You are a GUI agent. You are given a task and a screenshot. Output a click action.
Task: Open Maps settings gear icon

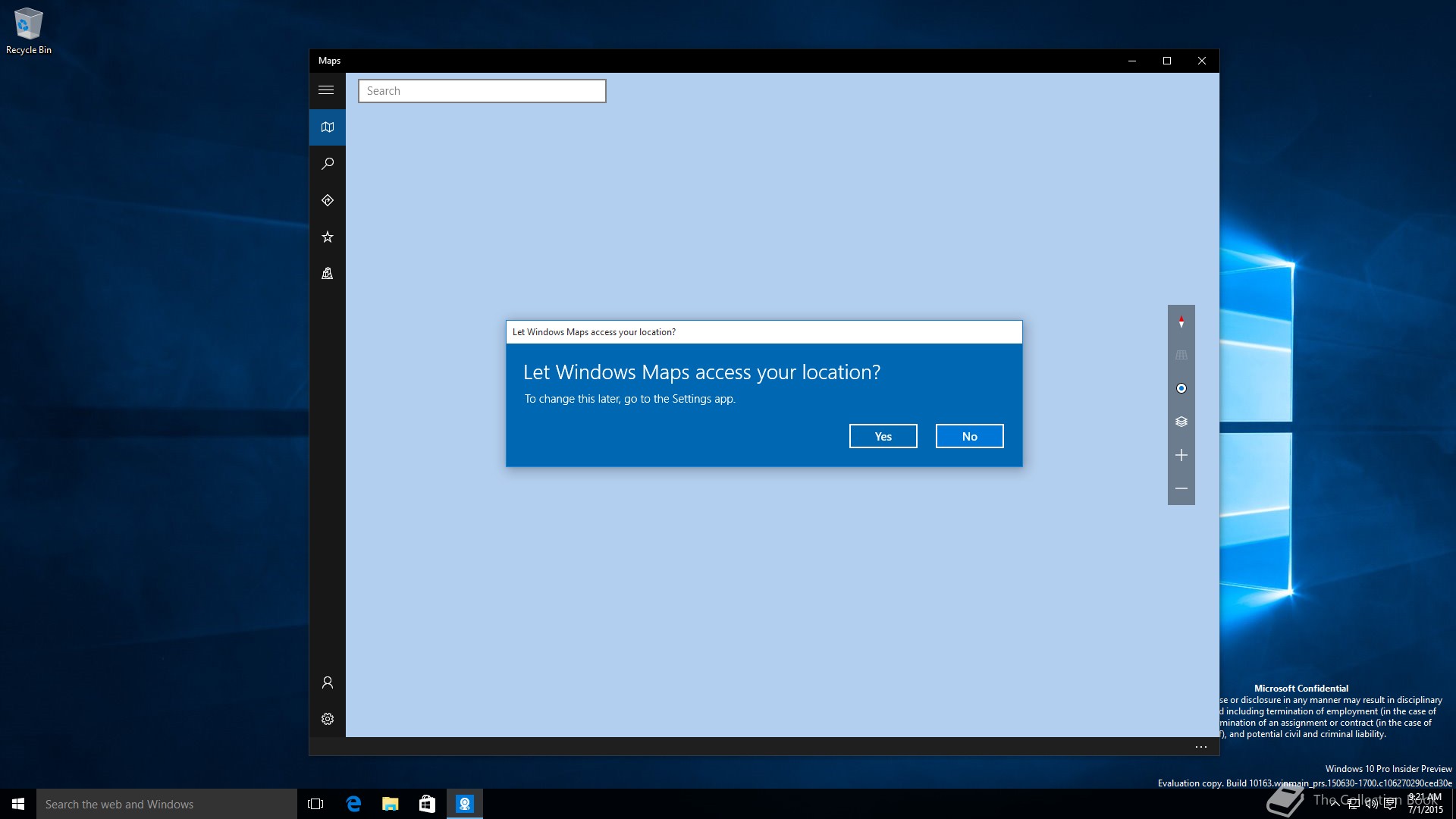coord(327,719)
